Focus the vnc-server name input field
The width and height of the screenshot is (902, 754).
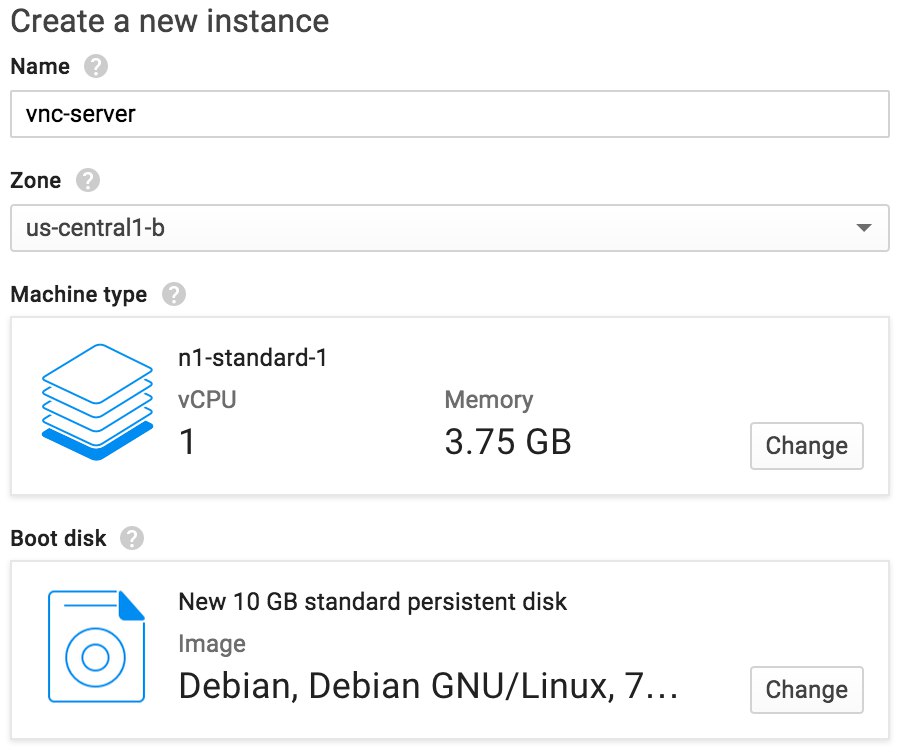pos(450,114)
